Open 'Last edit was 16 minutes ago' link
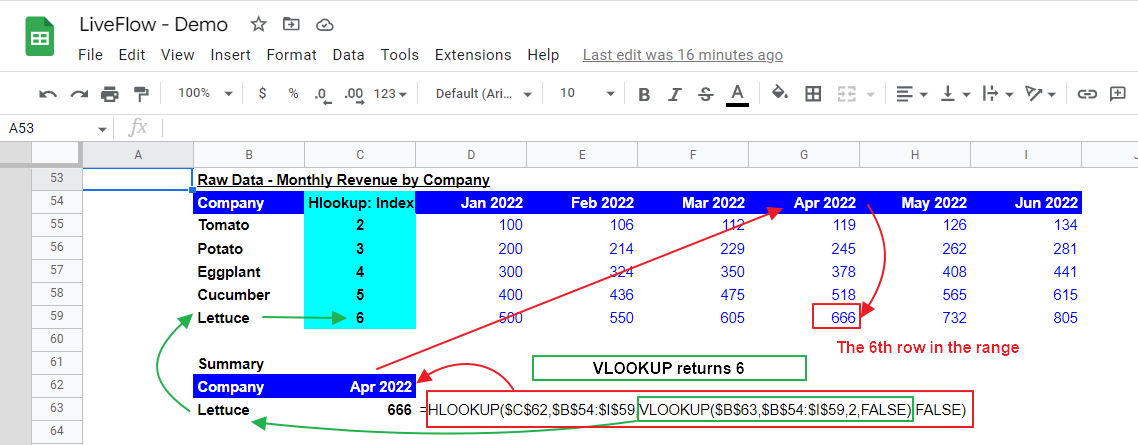Image resolution: width=1138 pixels, height=445 pixels. pos(683,55)
